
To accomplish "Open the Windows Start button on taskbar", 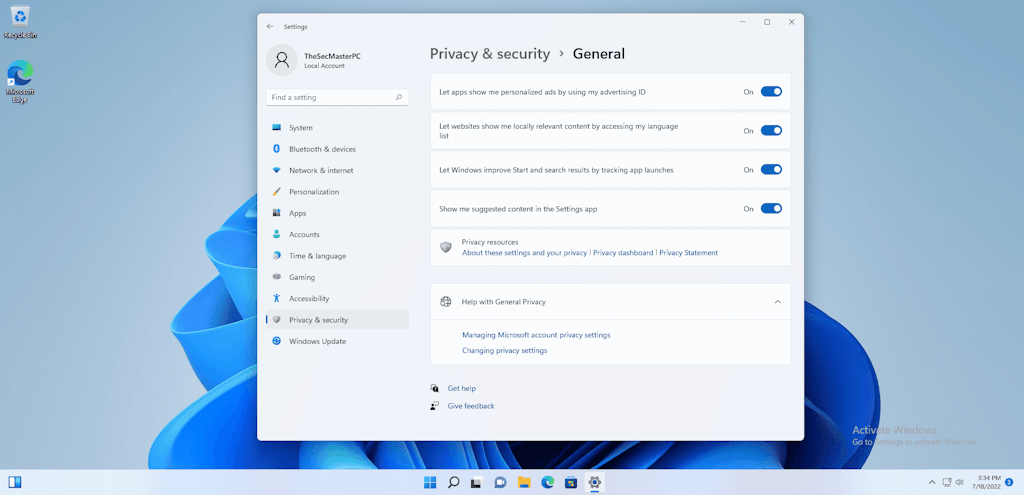I will click(430, 483).
